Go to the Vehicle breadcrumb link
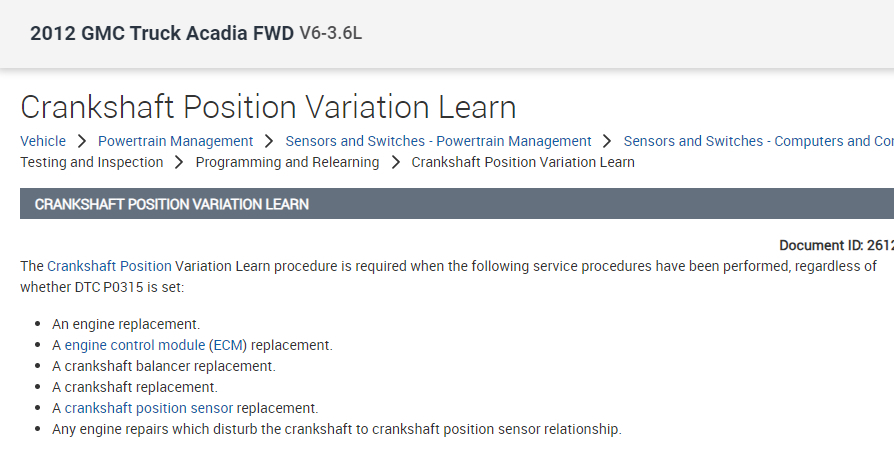The width and height of the screenshot is (894, 467). coord(43,141)
